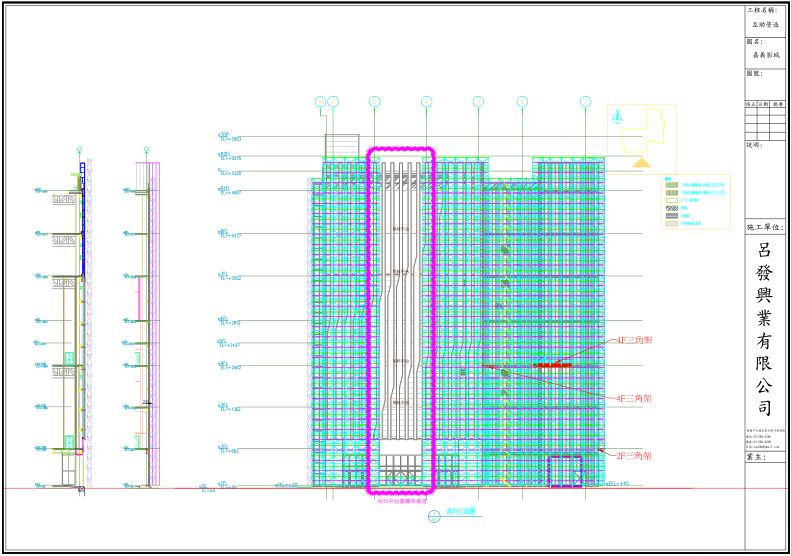The width and height of the screenshot is (792, 556).
Task: Select the red 4F三角架 bracket marker on facade
Action: click(x=553, y=366)
